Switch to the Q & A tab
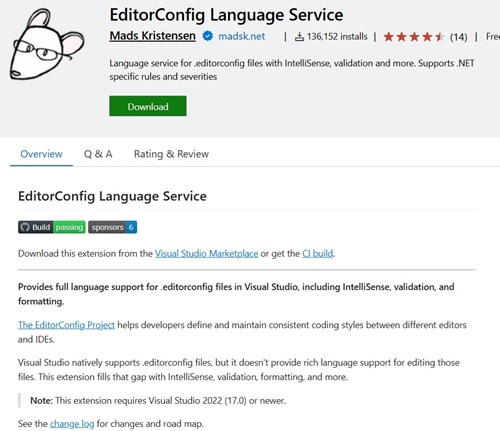Viewport: 500px width, 431px height. [98, 154]
